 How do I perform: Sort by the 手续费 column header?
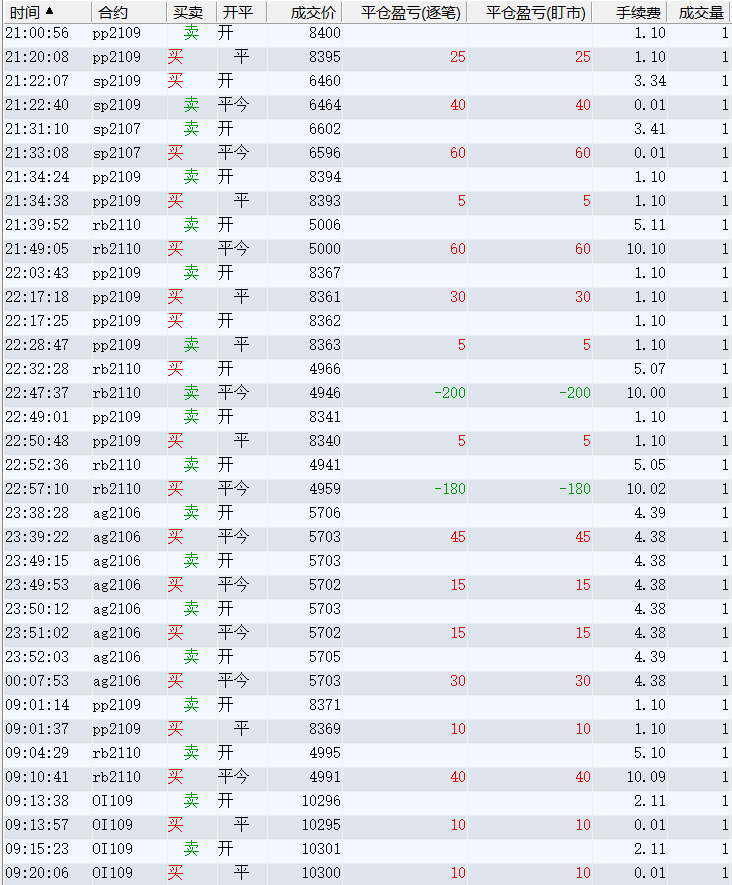pos(637,13)
